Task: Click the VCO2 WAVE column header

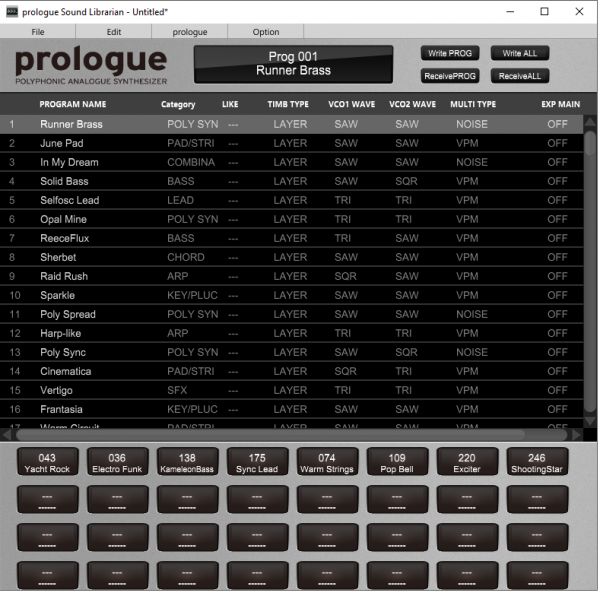Action: point(412,104)
